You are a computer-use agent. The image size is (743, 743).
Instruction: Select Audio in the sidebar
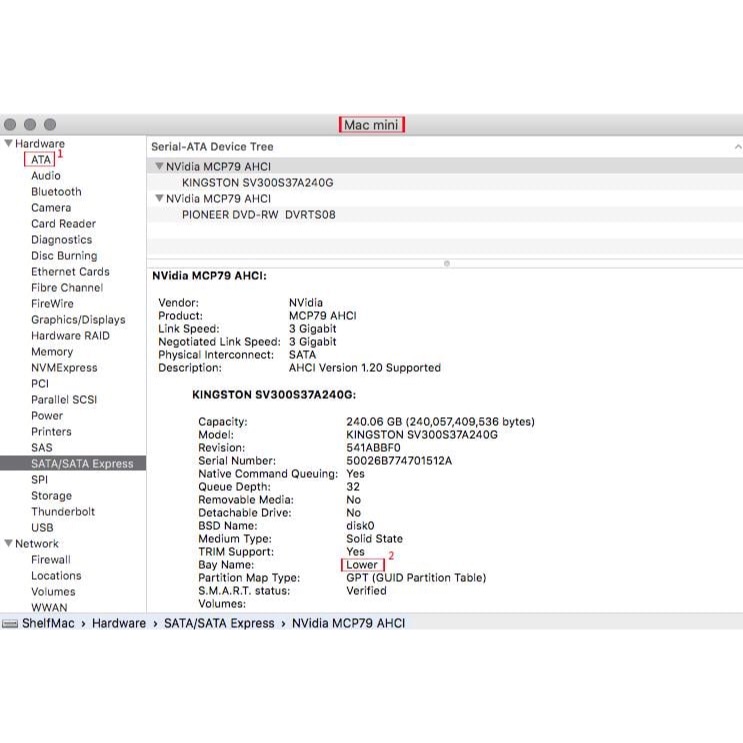tap(45, 176)
